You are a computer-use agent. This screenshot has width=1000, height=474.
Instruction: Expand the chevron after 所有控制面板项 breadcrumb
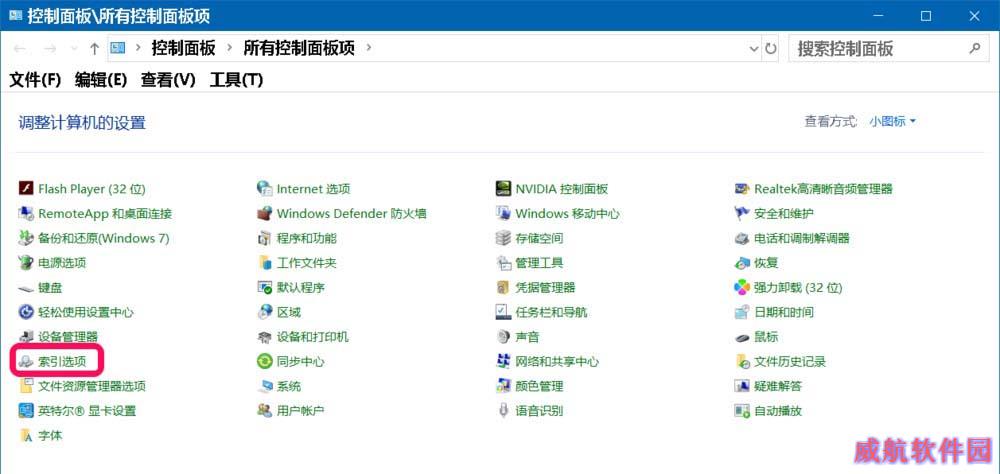pos(368,47)
